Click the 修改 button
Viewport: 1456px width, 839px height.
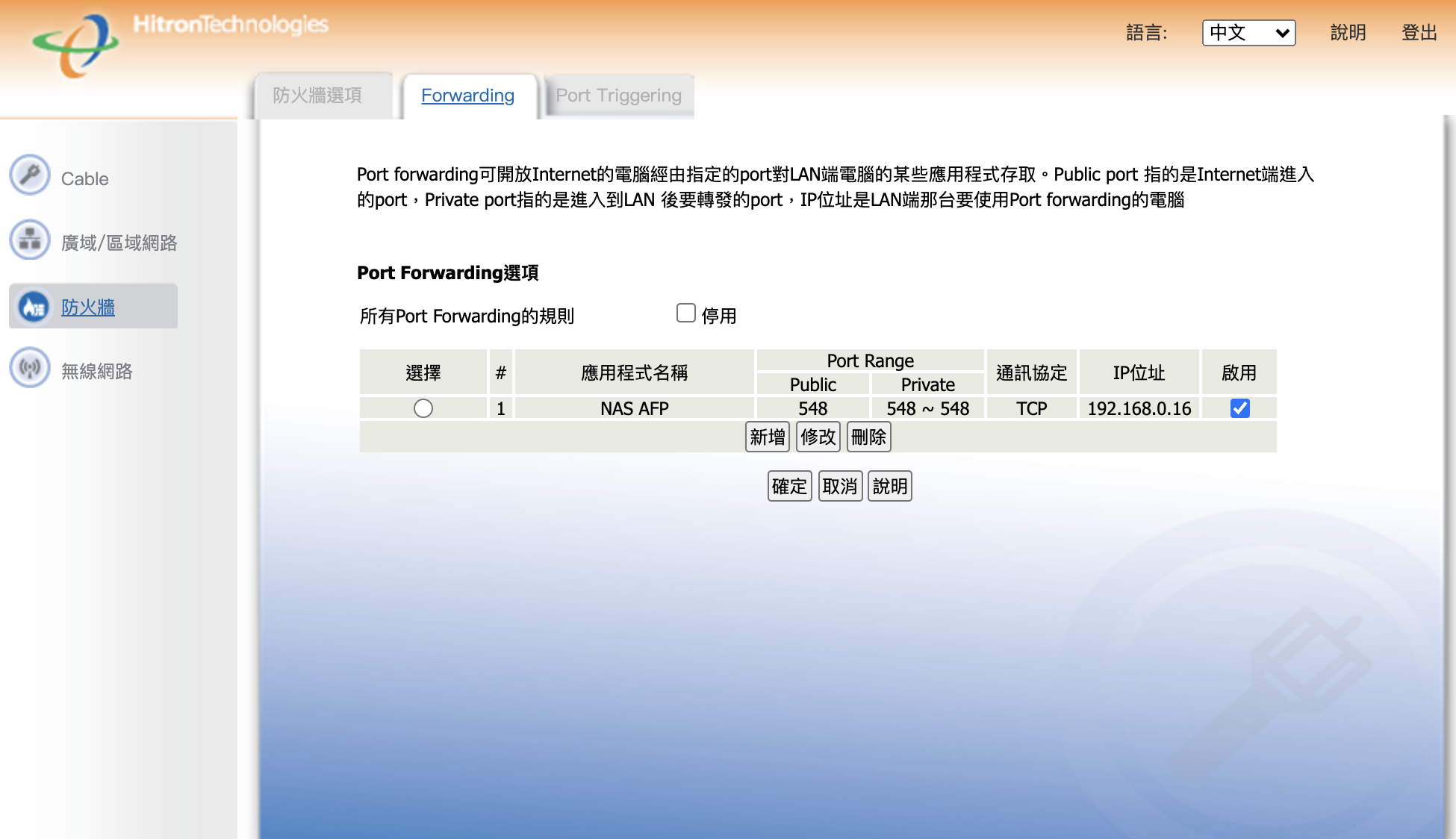click(818, 437)
